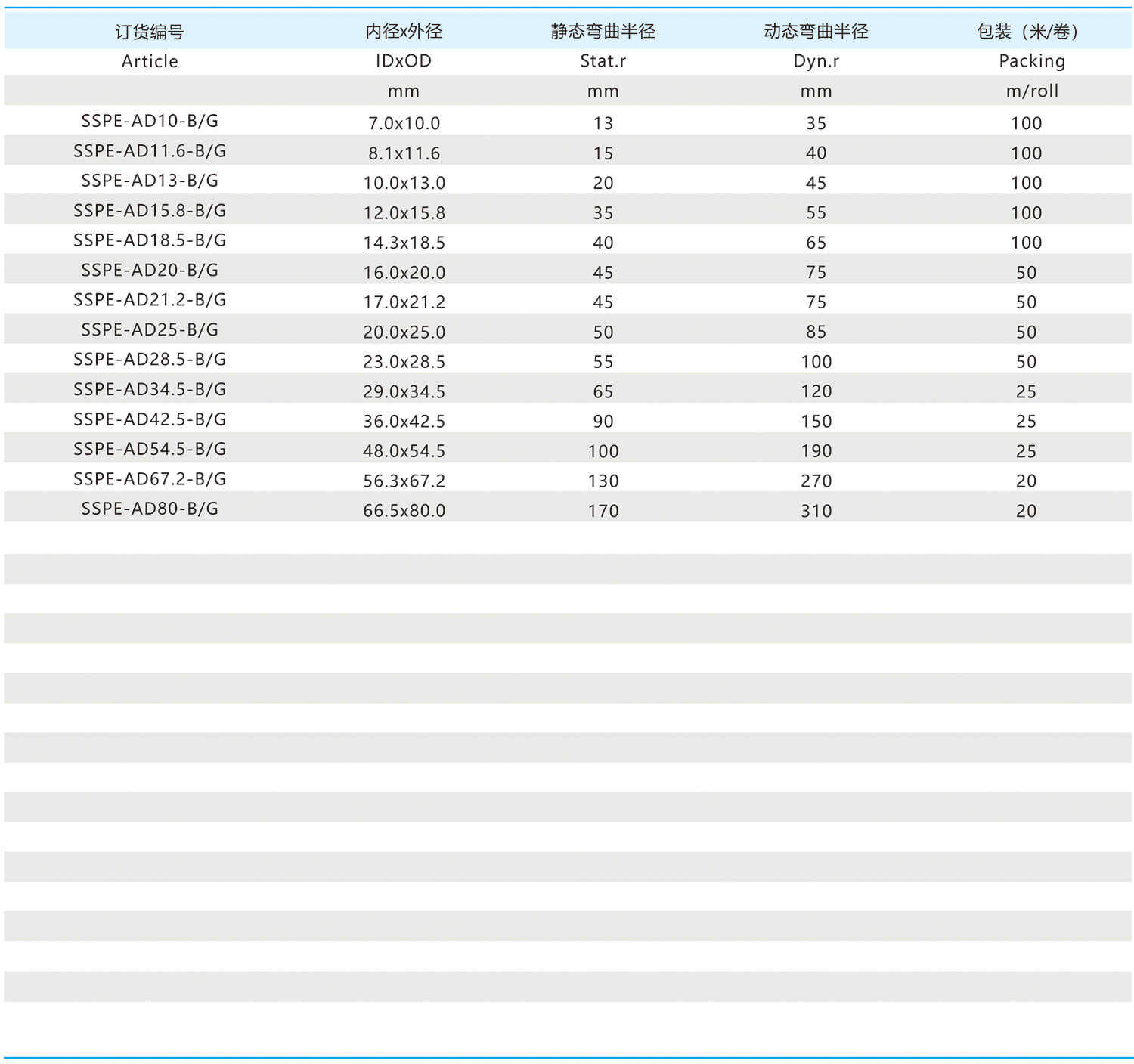Select article SSPE-AD11.6-B/G

[x=150, y=151]
